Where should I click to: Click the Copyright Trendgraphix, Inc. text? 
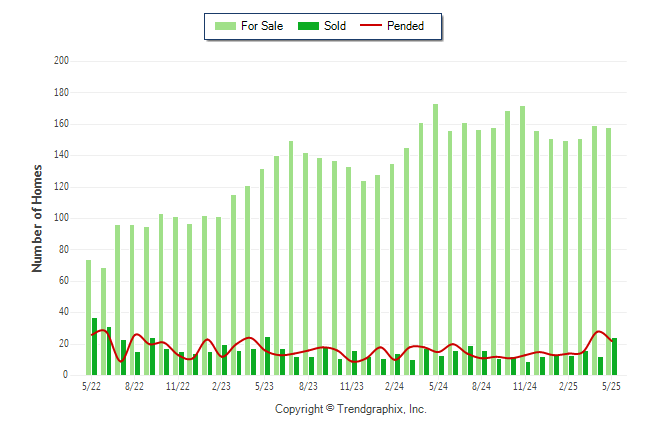[351, 409]
